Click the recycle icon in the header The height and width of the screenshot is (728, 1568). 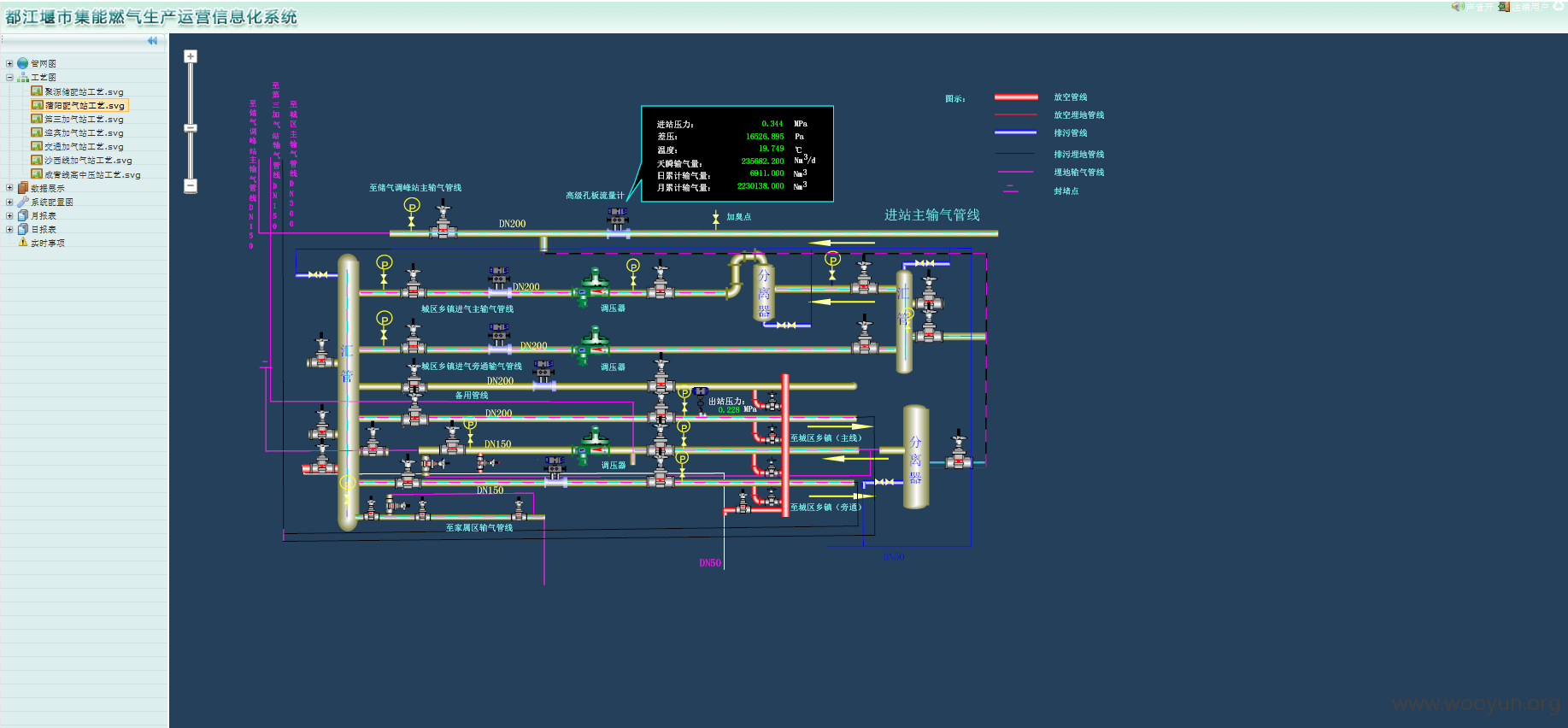coord(1559,6)
